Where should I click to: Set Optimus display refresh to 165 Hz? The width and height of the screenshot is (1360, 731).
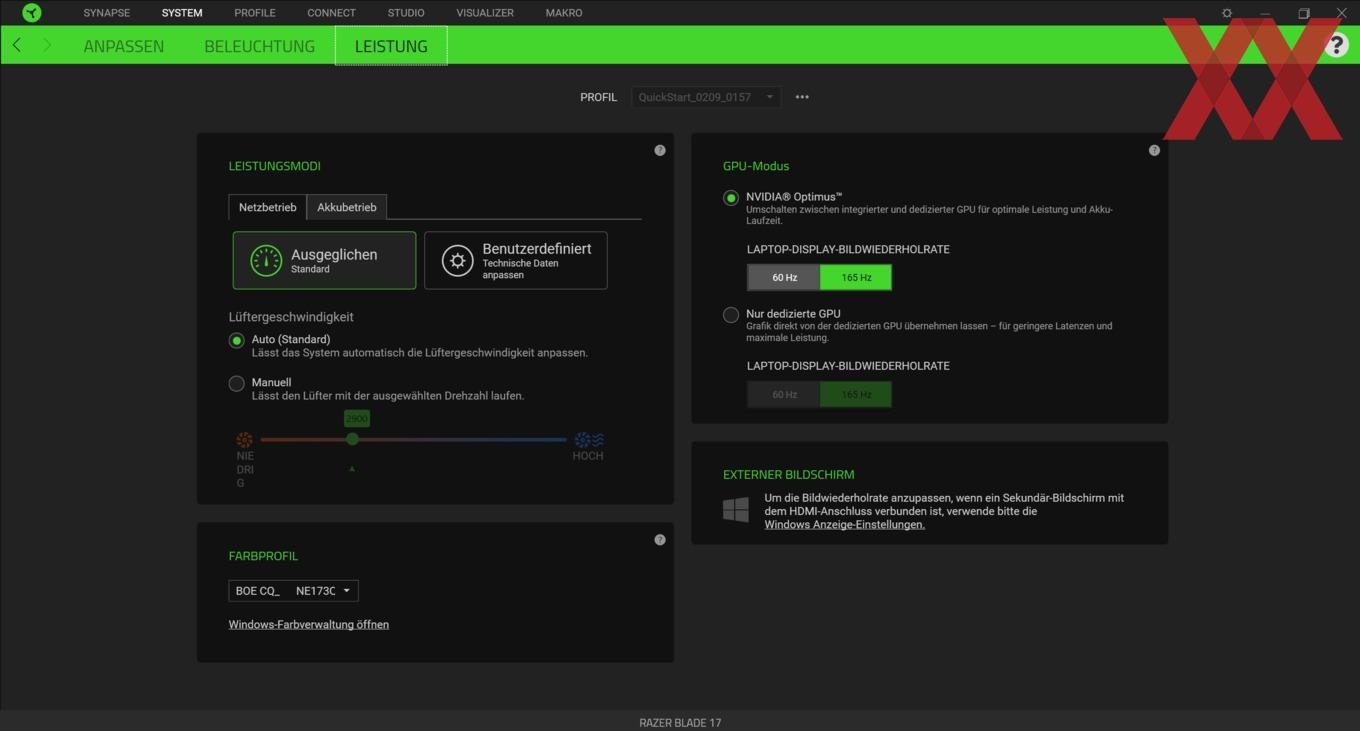[x=856, y=277]
